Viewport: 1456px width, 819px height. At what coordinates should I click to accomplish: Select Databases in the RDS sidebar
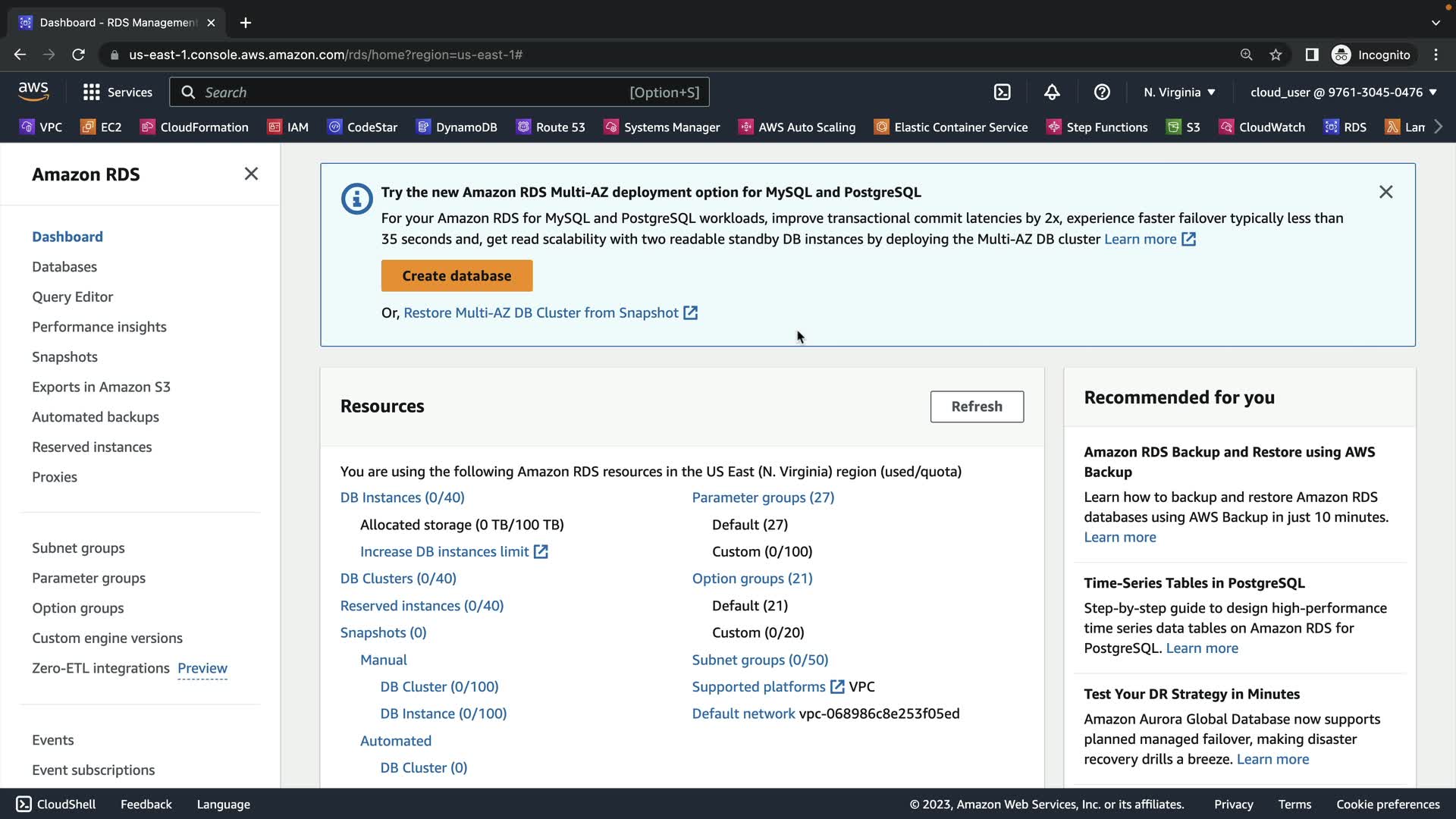(64, 267)
